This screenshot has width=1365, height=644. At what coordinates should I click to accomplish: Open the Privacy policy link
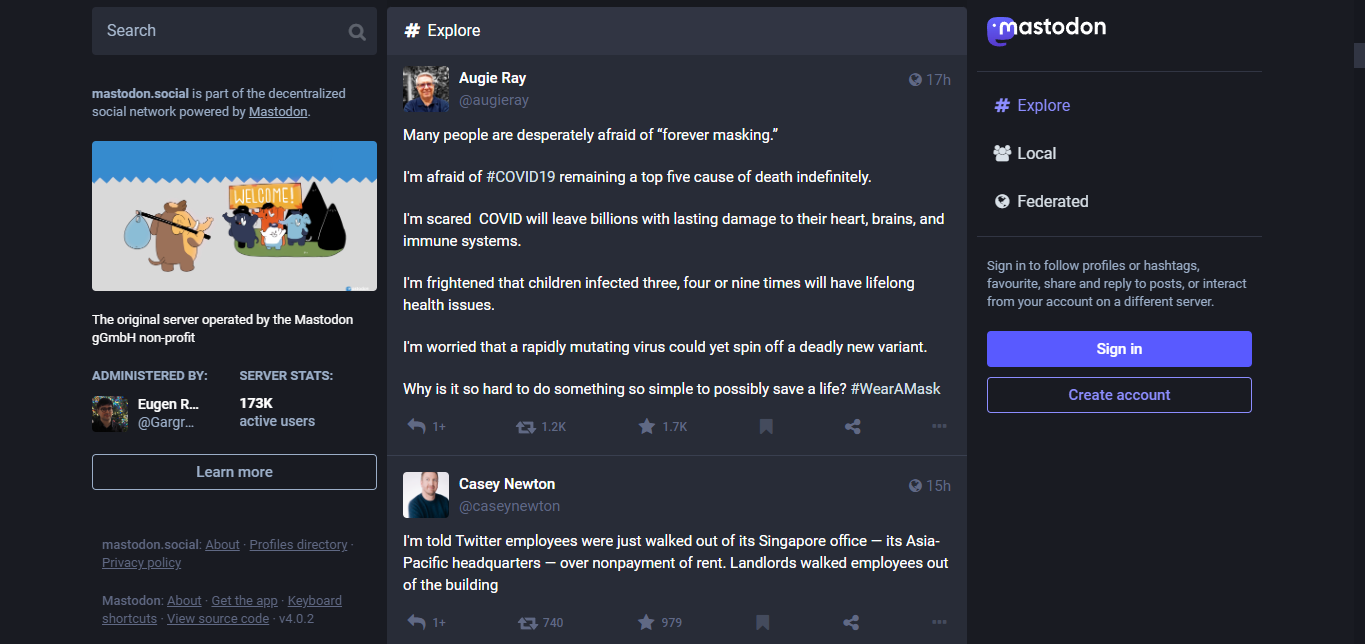tap(141, 563)
